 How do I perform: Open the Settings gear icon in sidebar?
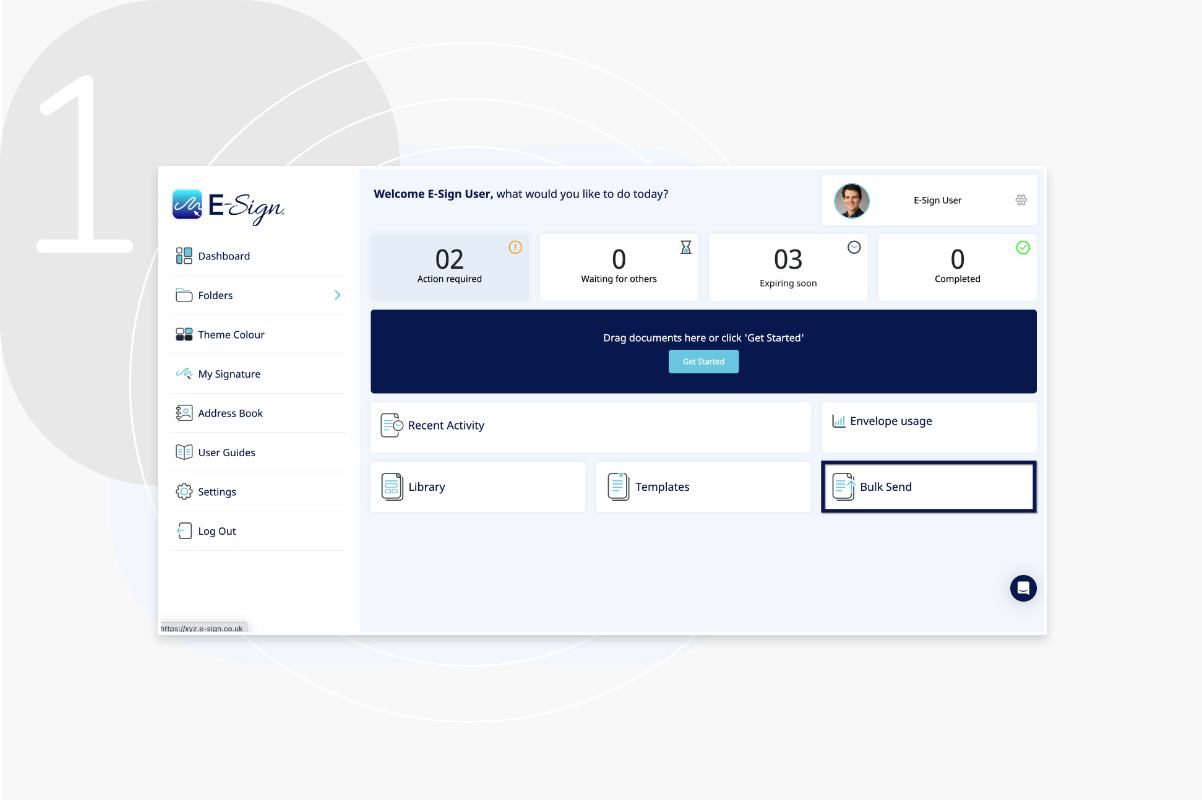click(x=184, y=492)
